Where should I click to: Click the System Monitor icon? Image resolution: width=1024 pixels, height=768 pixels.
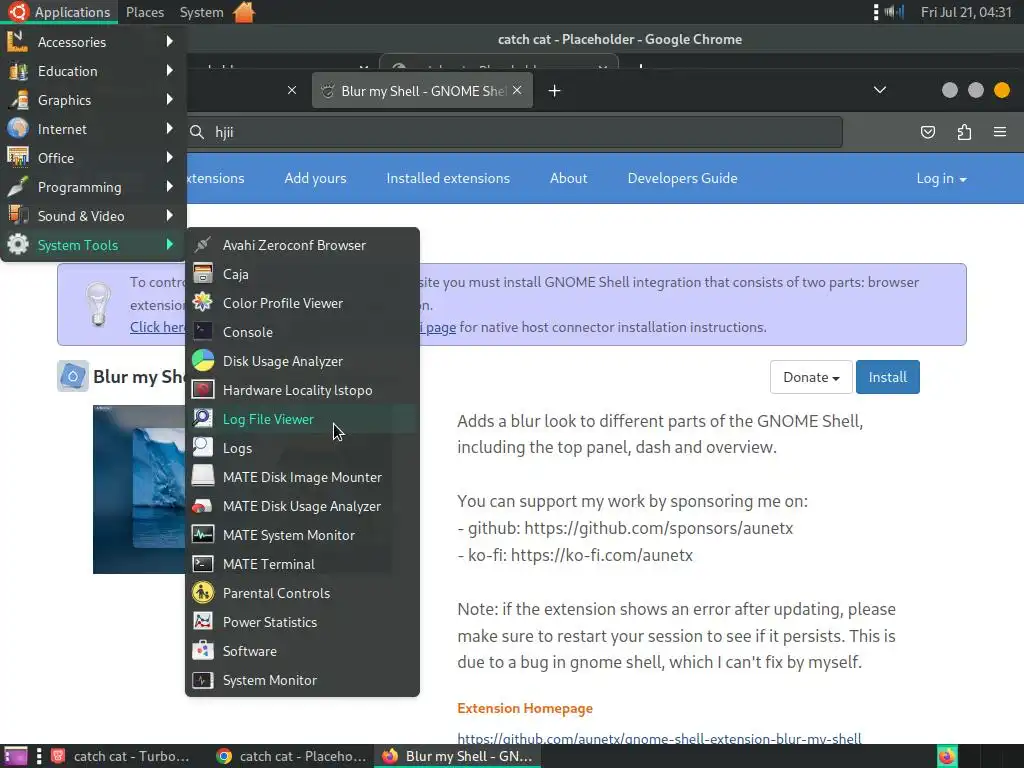click(x=202, y=680)
